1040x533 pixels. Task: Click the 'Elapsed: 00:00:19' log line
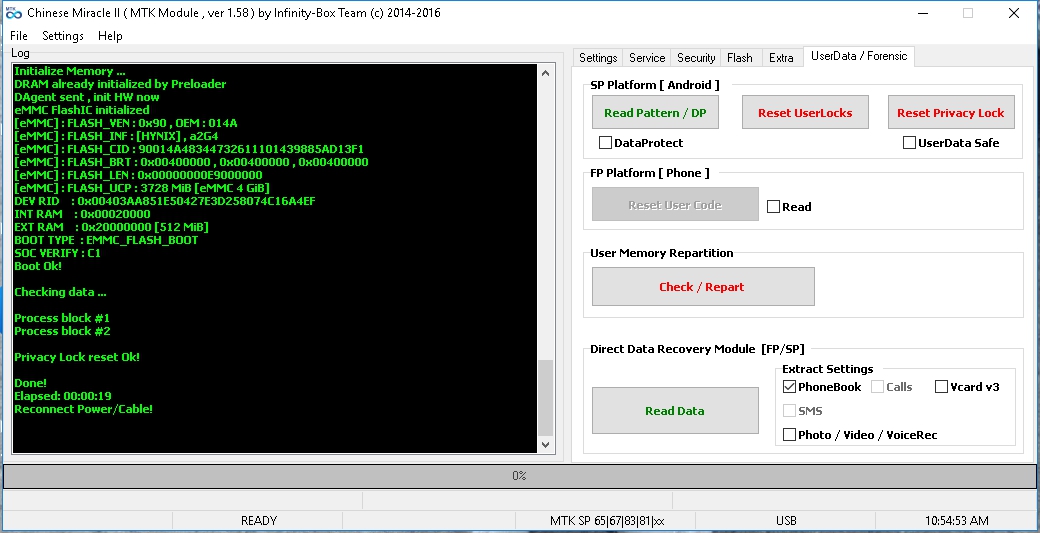(63, 396)
